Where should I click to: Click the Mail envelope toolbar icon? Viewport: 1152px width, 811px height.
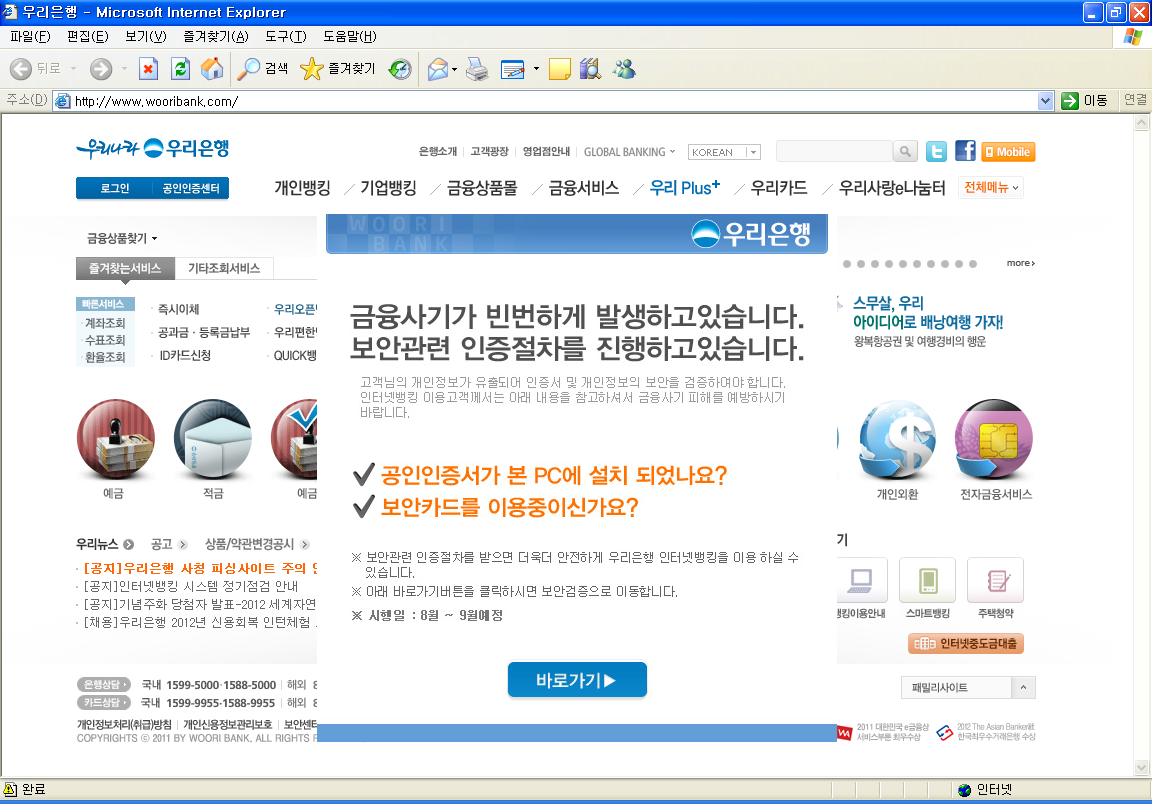click(x=437, y=69)
